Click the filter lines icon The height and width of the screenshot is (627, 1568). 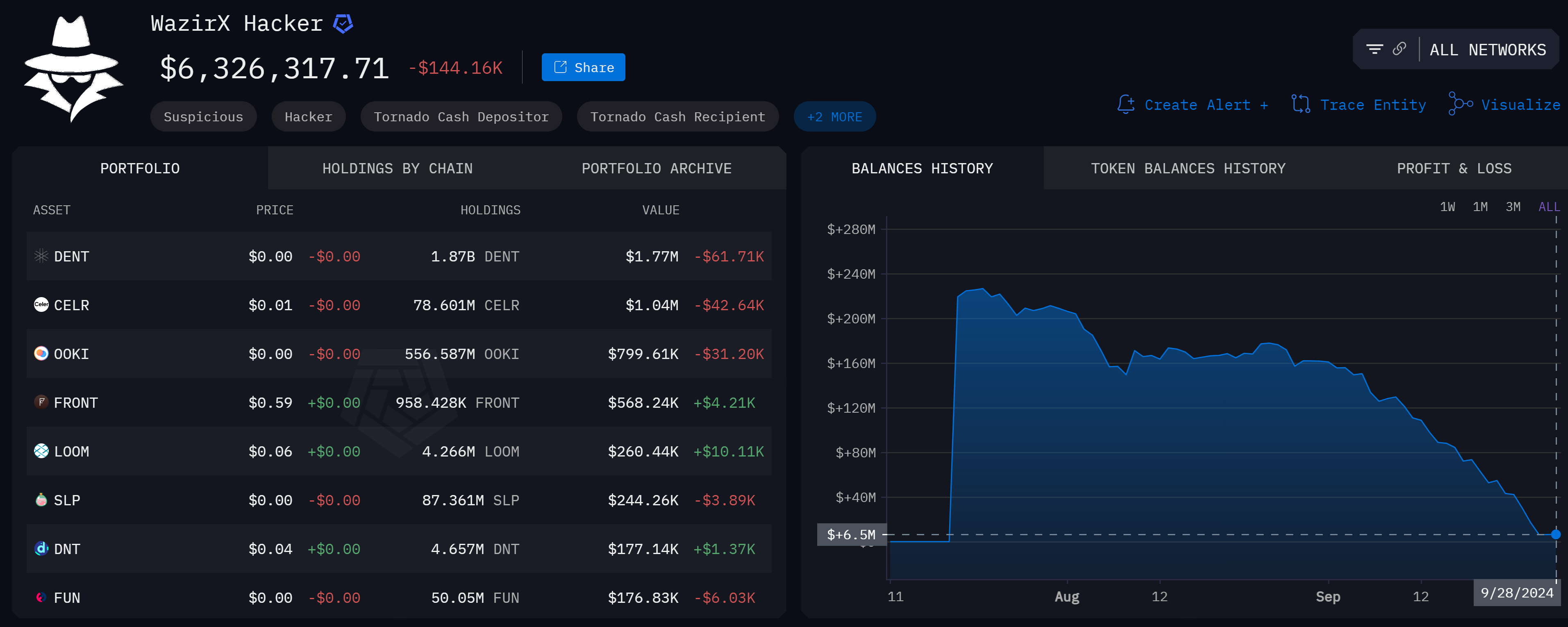(x=1374, y=49)
